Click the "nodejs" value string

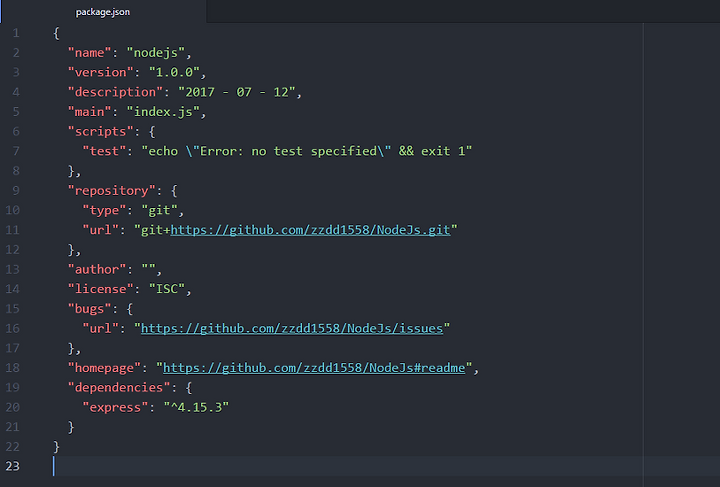point(155,53)
